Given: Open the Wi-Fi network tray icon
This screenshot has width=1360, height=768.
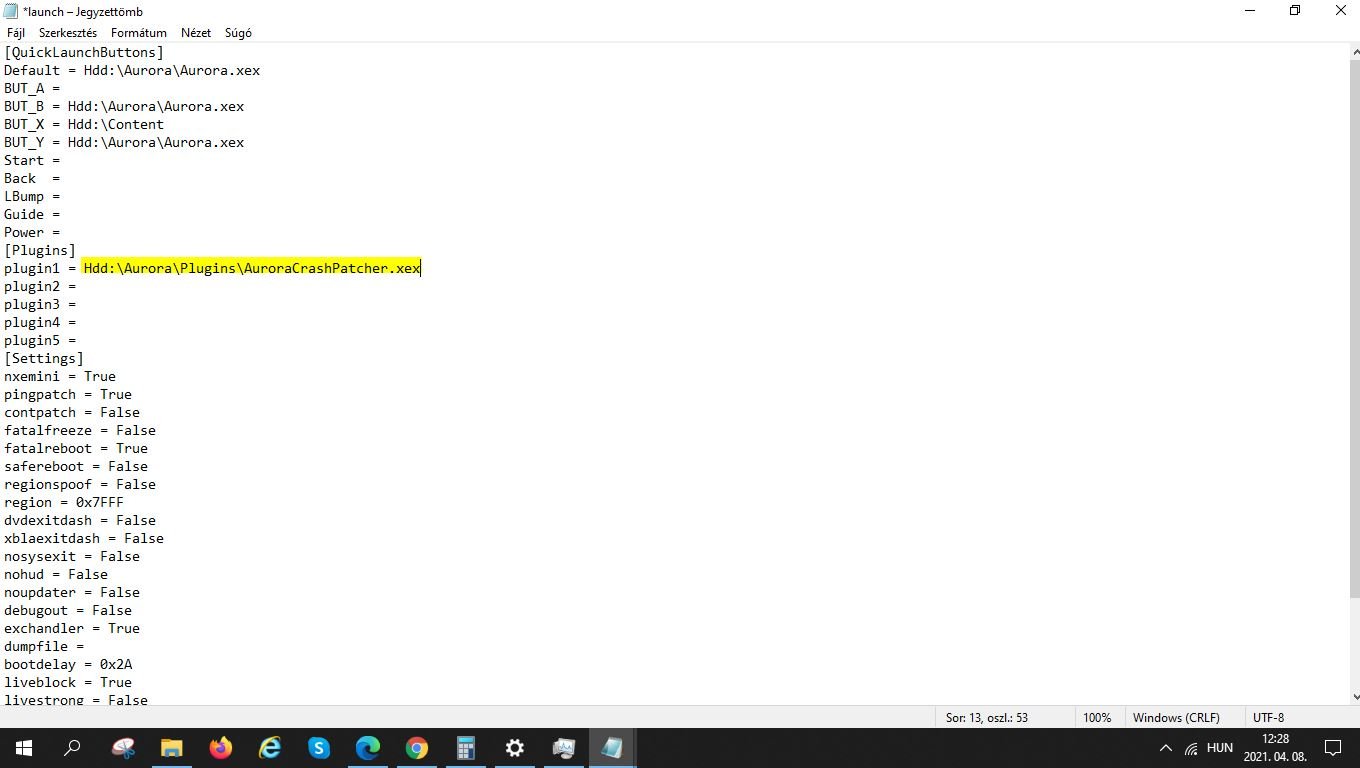Looking at the screenshot, I should click(1191, 748).
